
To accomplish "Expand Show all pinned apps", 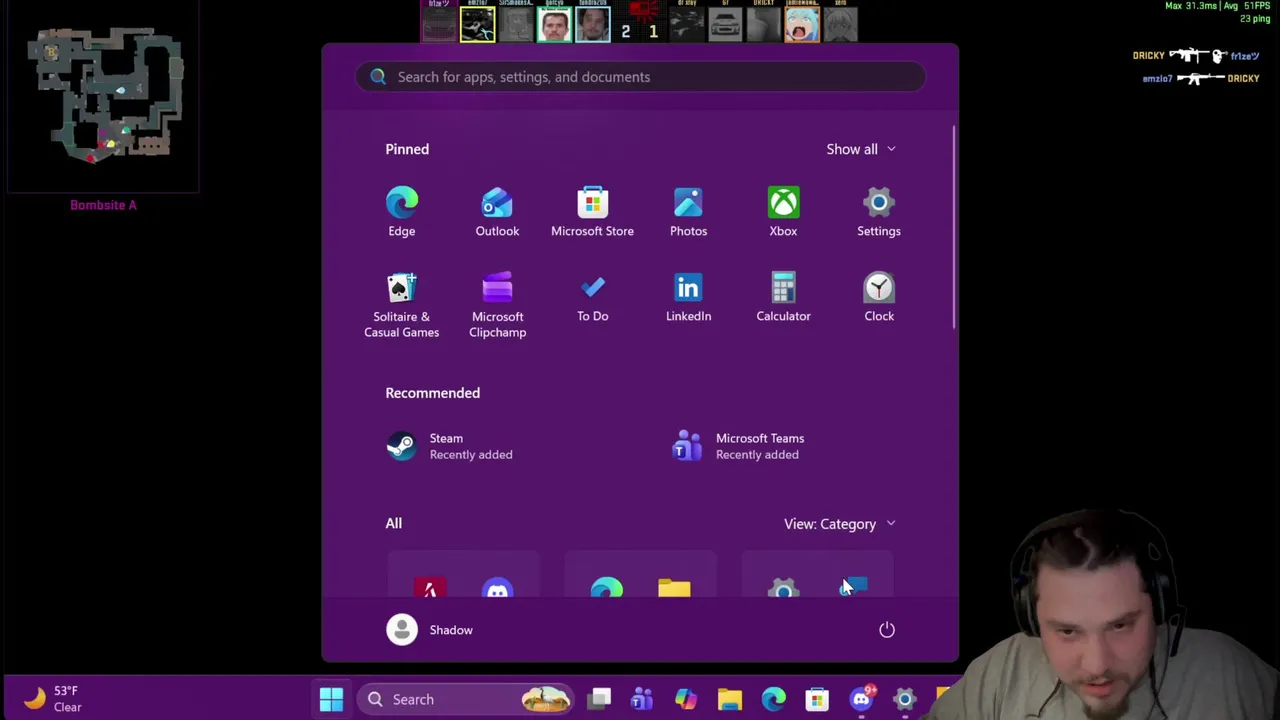I will click(x=861, y=149).
